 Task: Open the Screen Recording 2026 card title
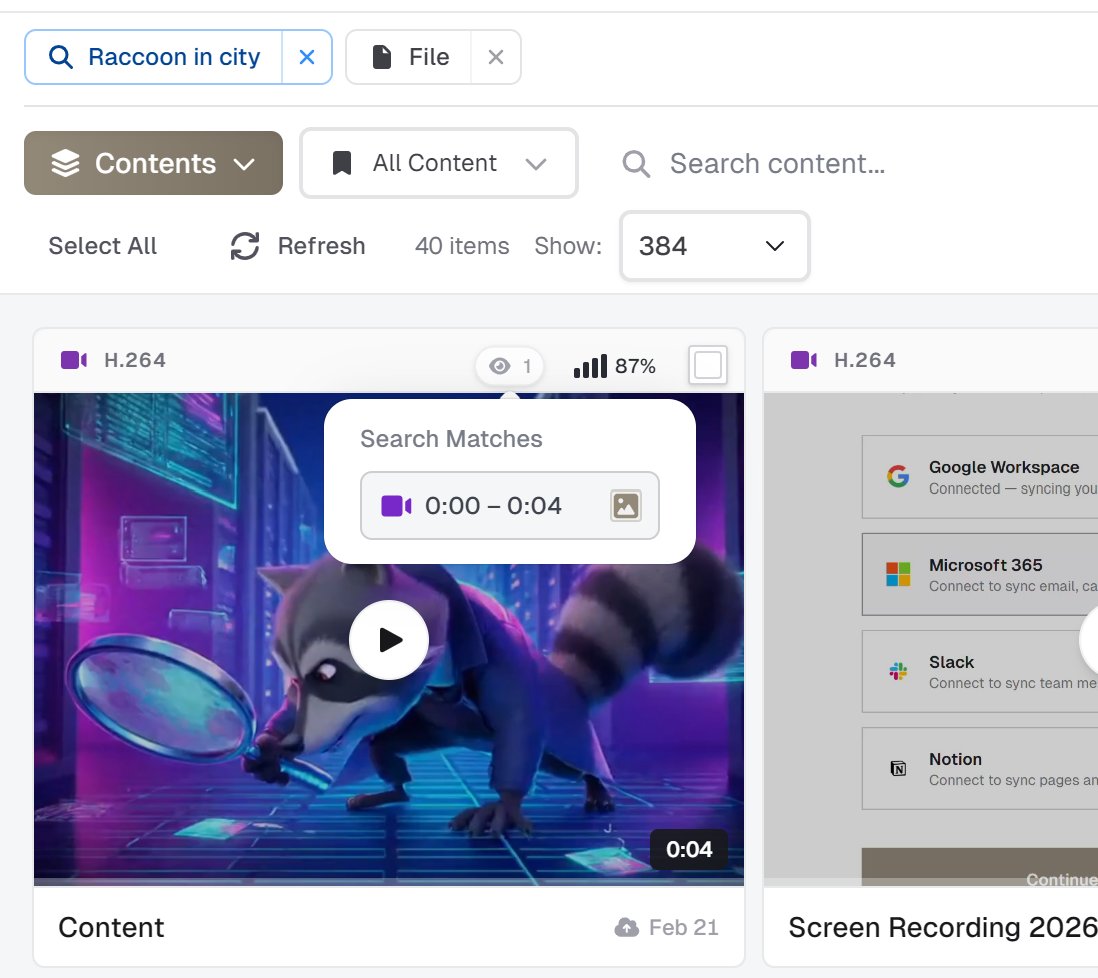click(943, 927)
